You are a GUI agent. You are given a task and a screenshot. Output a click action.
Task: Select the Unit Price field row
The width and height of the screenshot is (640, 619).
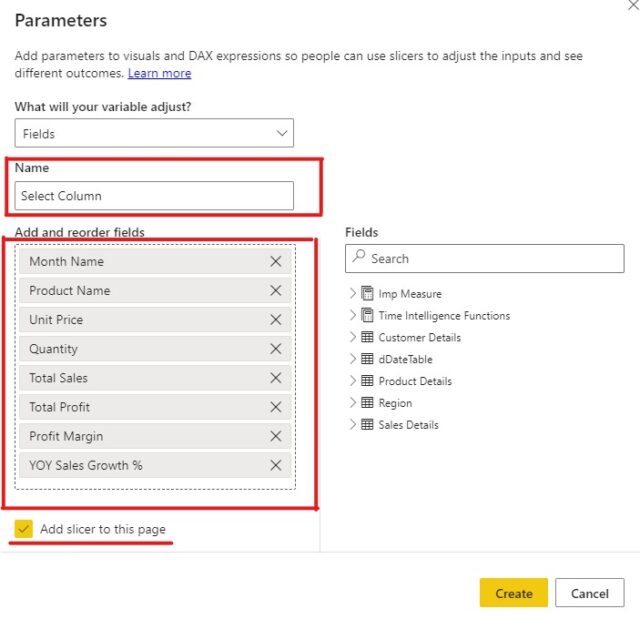[155, 319]
